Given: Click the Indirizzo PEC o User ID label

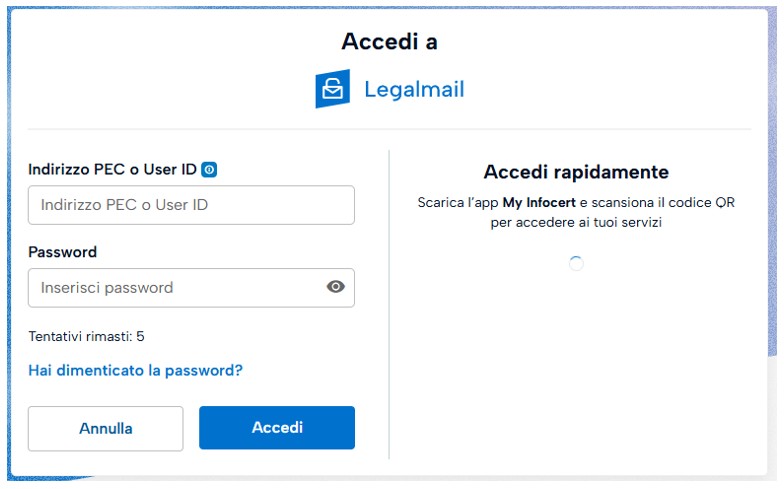Looking at the screenshot, I should 112,170.
